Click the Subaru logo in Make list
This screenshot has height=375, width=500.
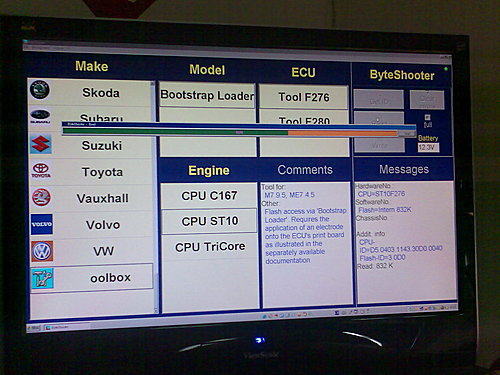(40, 115)
